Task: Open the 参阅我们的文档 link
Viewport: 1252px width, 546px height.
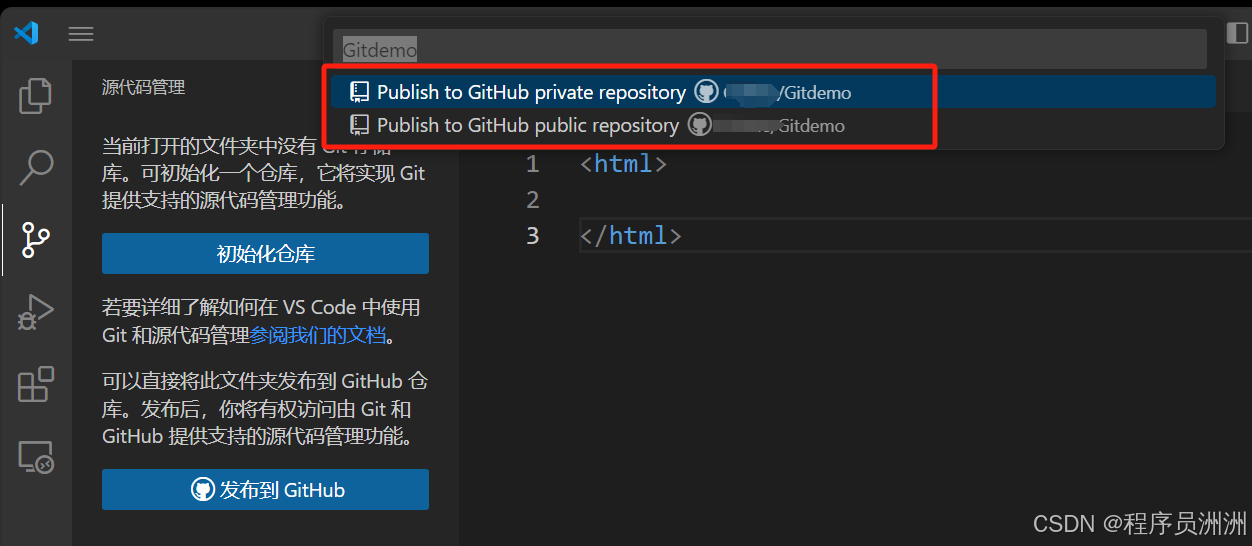Action: point(318,336)
